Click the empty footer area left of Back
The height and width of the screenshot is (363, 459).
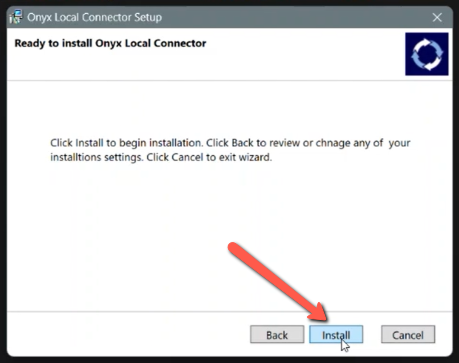(x=128, y=334)
